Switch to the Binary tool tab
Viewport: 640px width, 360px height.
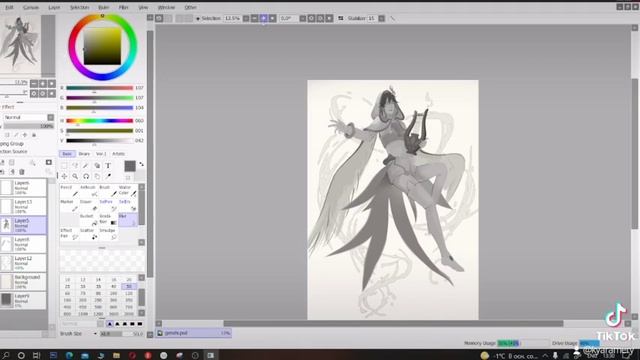click(84, 154)
